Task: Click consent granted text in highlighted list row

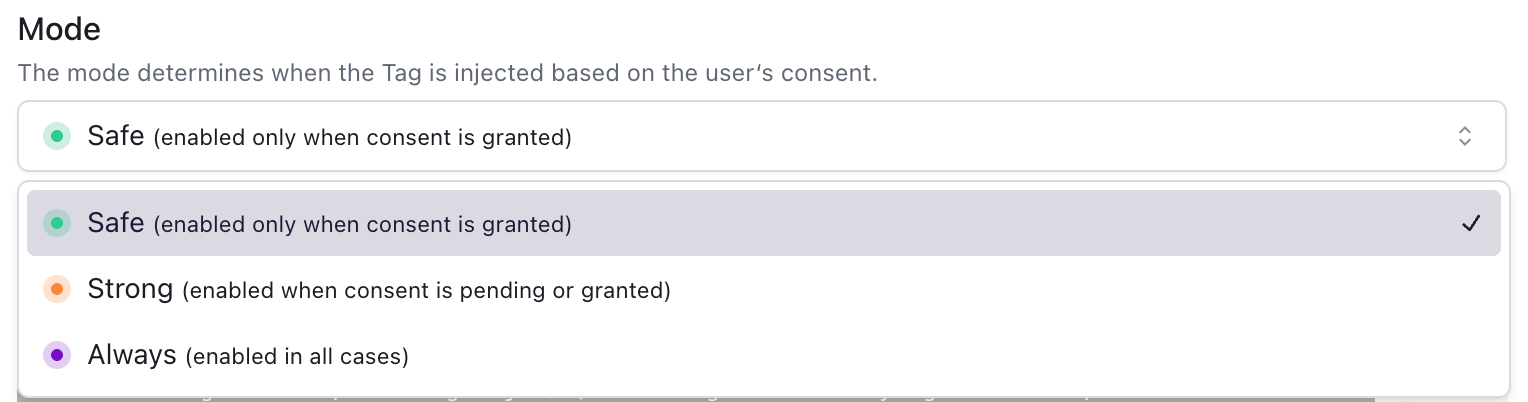Action: (x=363, y=226)
